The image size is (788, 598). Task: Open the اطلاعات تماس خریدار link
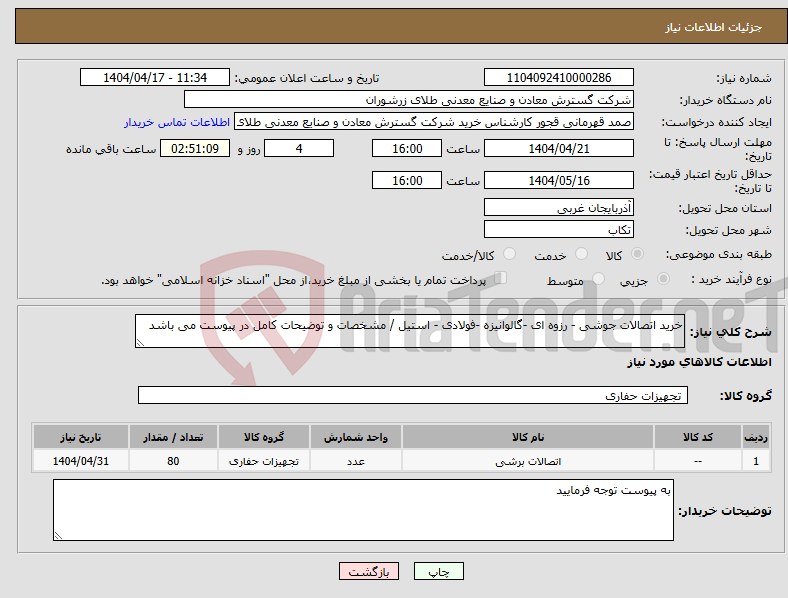[177, 122]
